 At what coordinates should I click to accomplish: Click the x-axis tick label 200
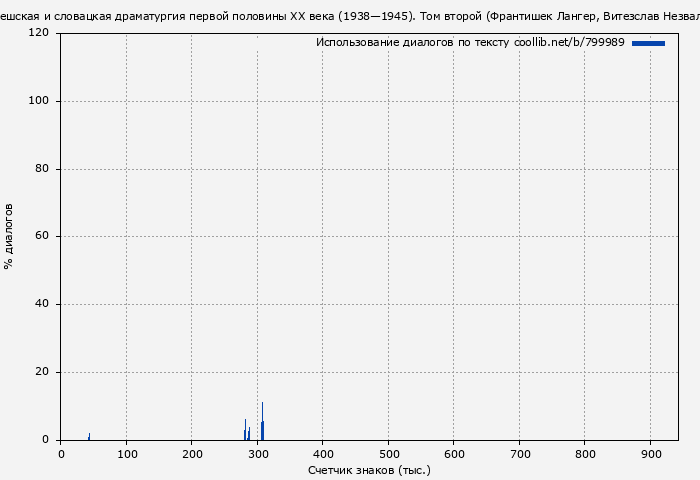[191, 454]
